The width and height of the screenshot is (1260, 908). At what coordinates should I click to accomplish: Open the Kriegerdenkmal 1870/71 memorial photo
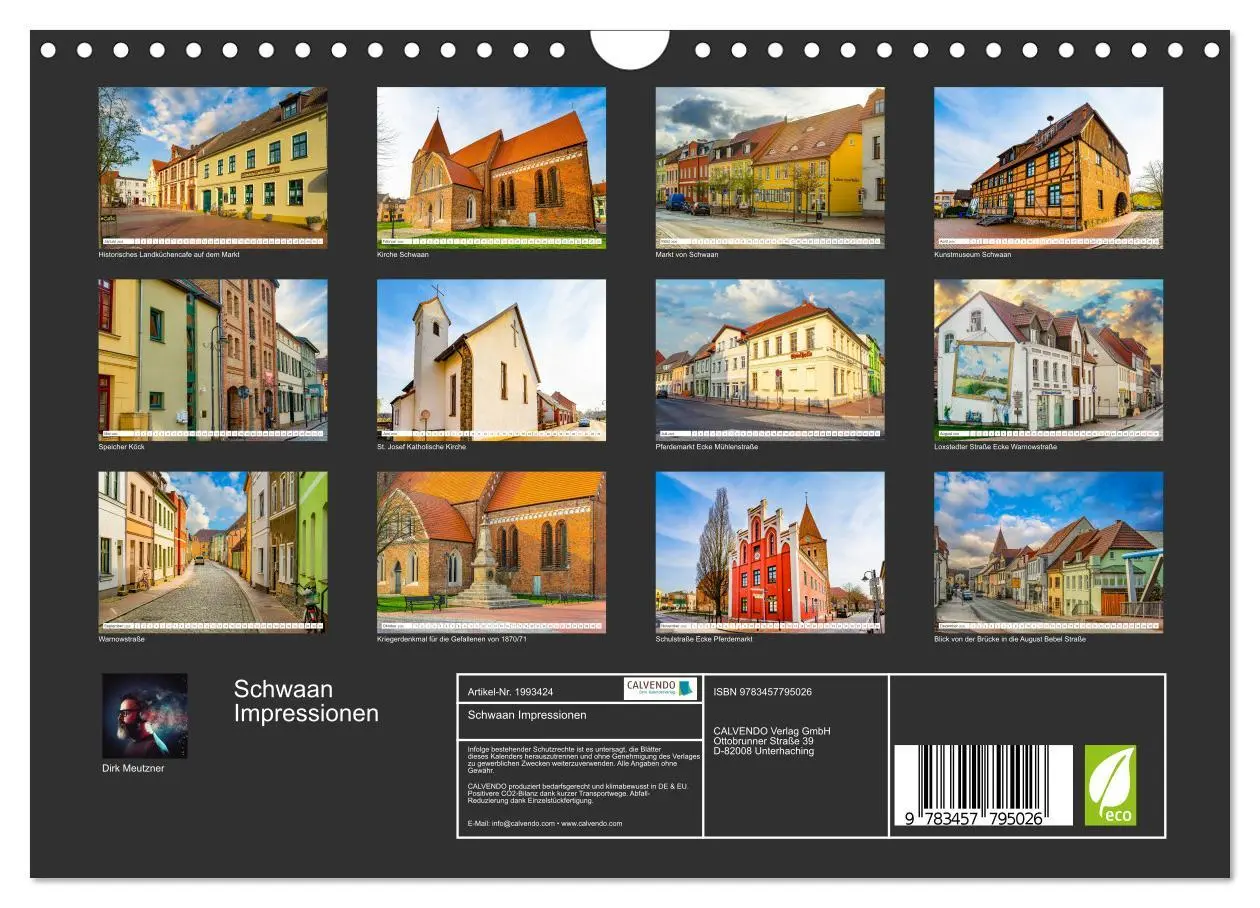pyautogui.click(x=491, y=552)
